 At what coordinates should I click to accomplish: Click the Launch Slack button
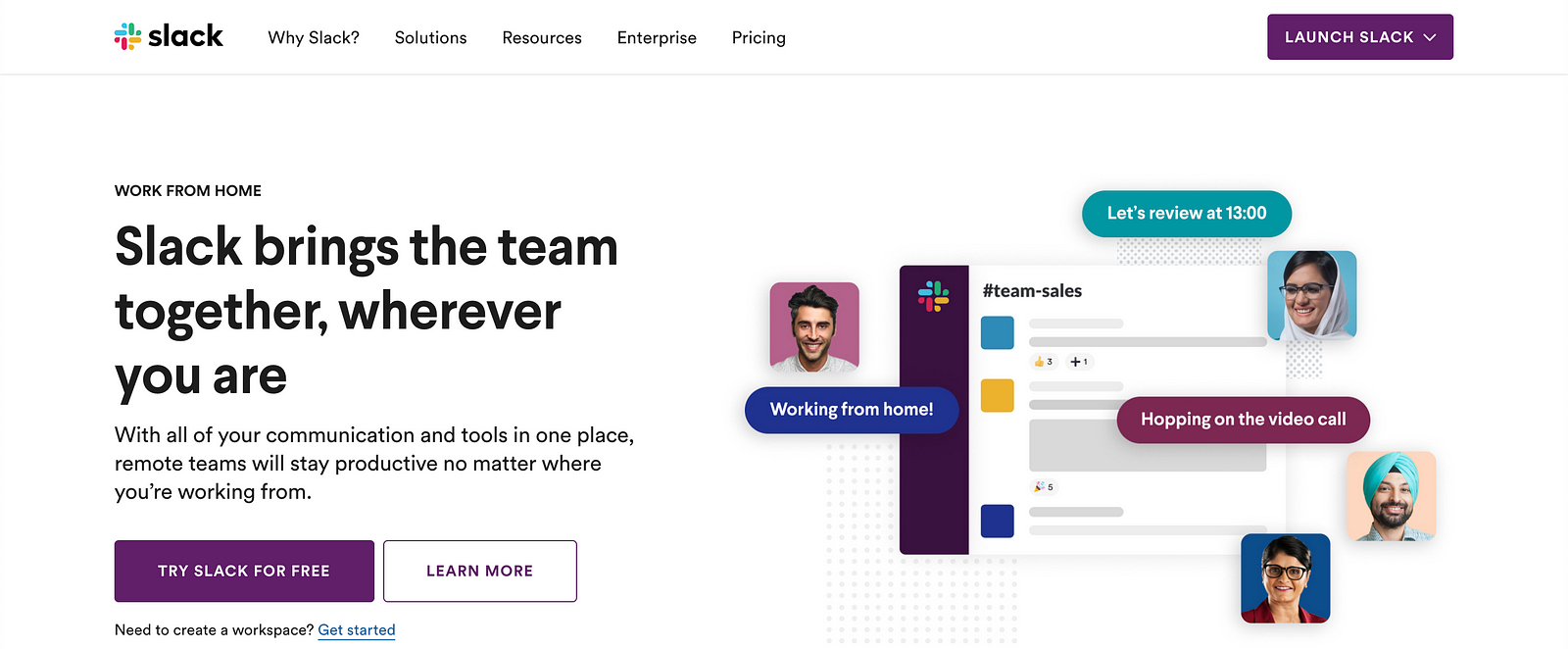pyautogui.click(x=1359, y=37)
